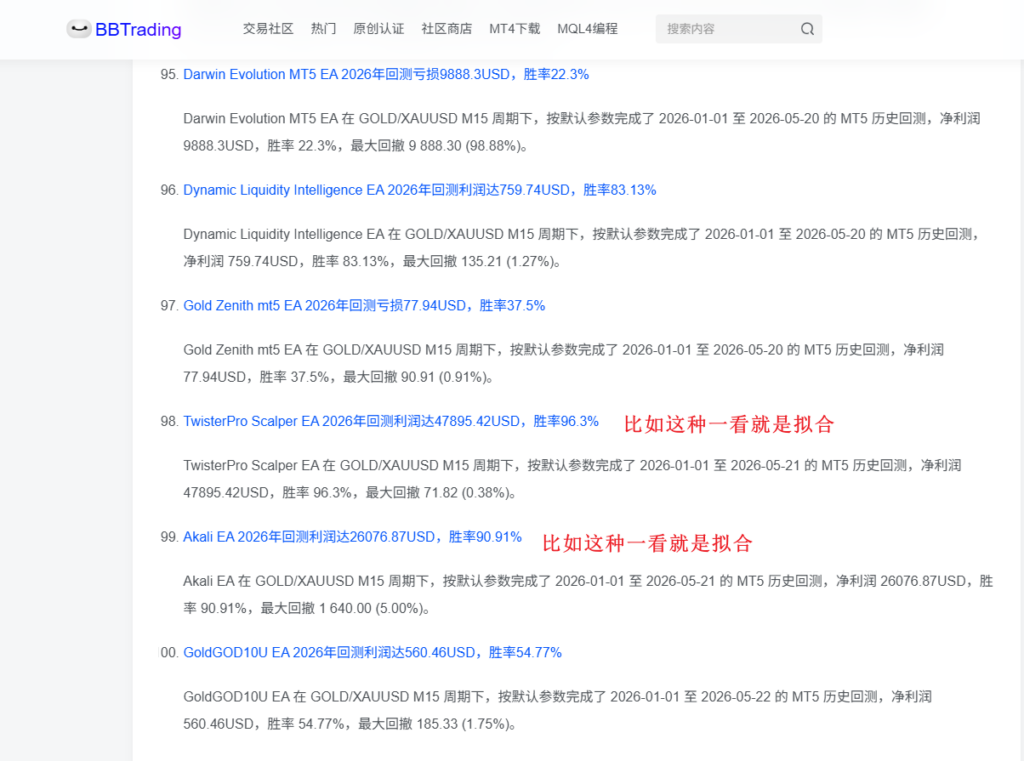Open Akali EA backtest link

pos(352,537)
